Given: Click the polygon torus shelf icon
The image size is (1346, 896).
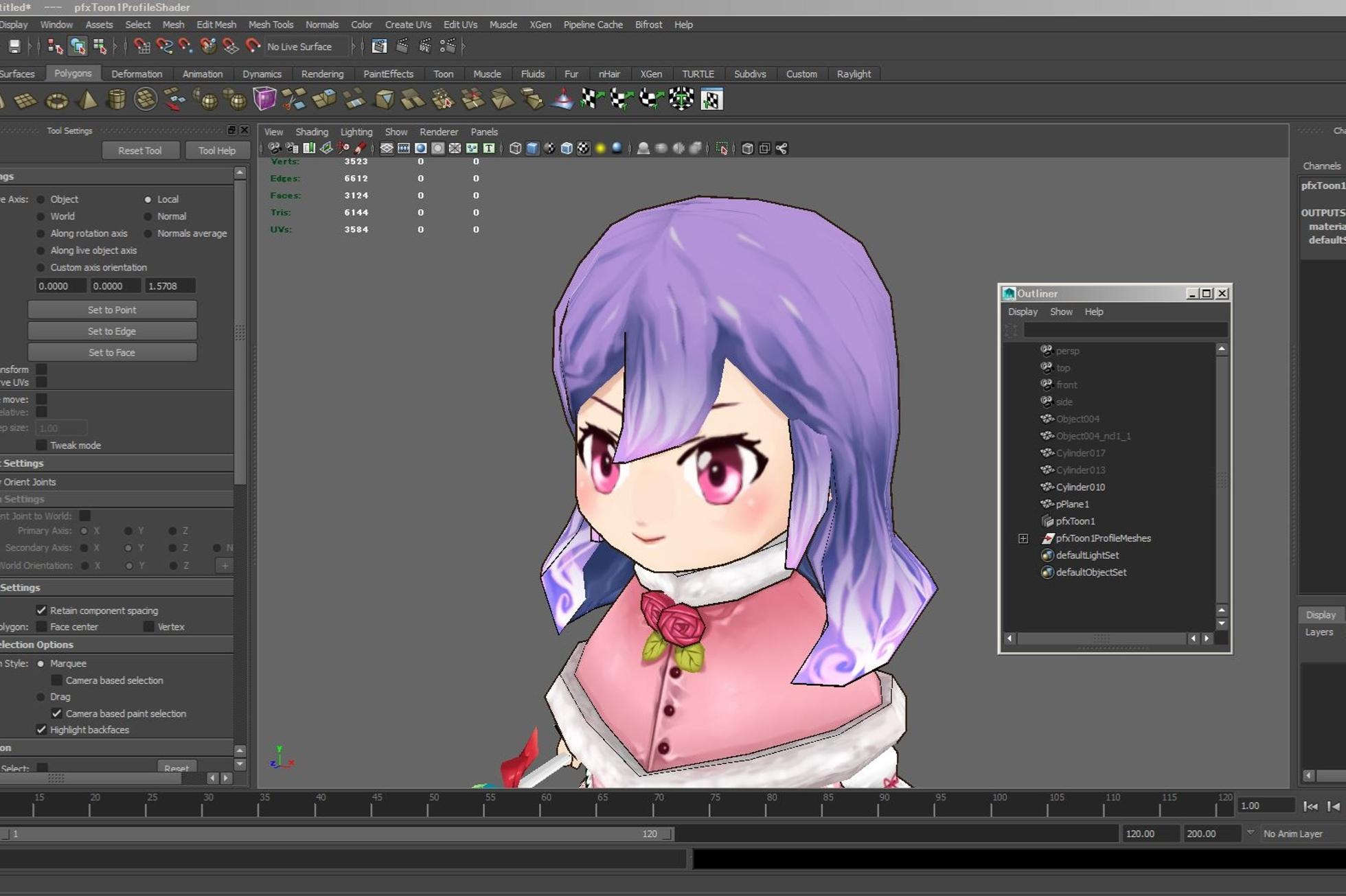Looking at the screenshot, I should click(x=56, y=100).
